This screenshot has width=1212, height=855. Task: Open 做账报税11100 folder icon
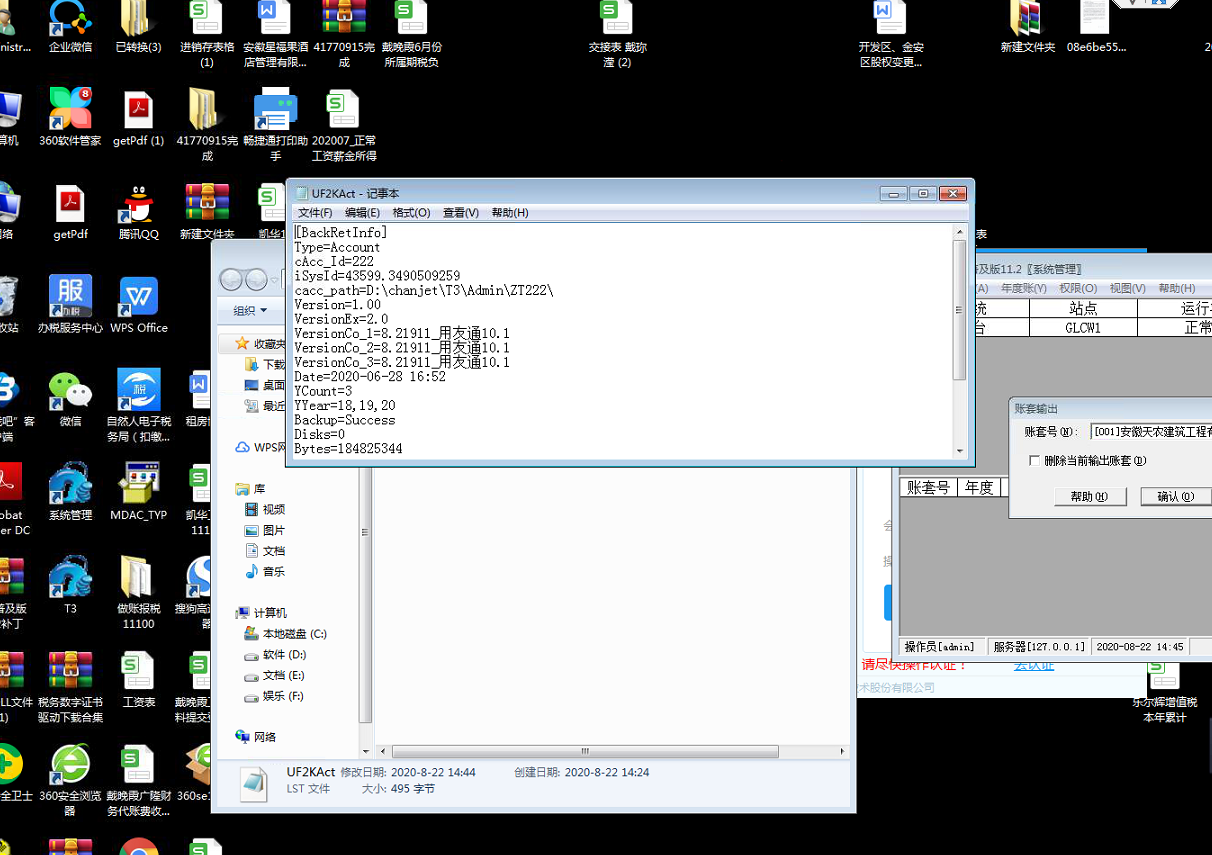coord(138,592)
